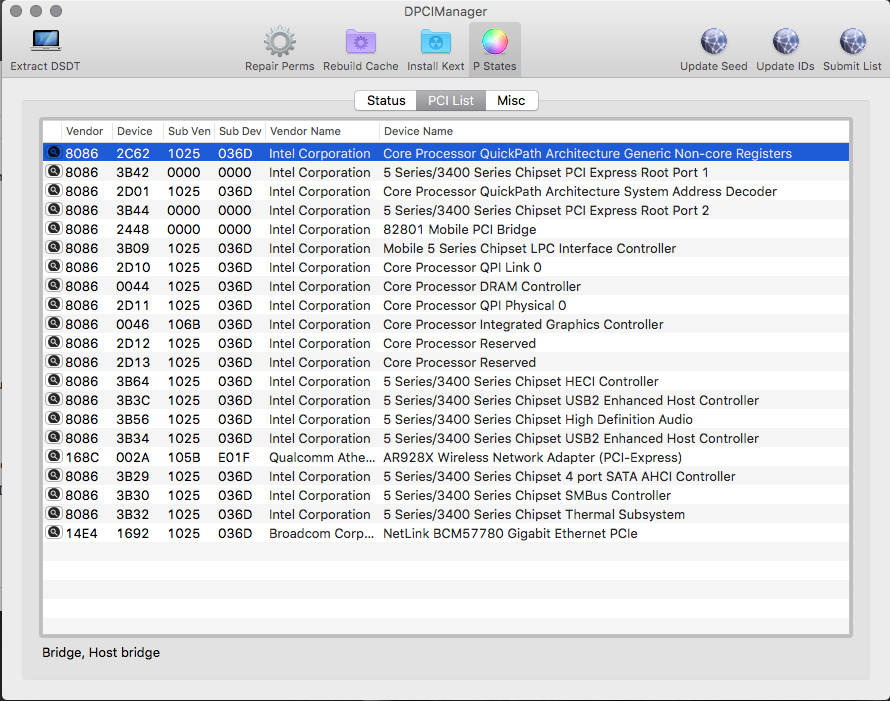Screen dimensions: 890x701
Task: Click lookup icon for Qualcomm 002A row
Action: point(53,456)
